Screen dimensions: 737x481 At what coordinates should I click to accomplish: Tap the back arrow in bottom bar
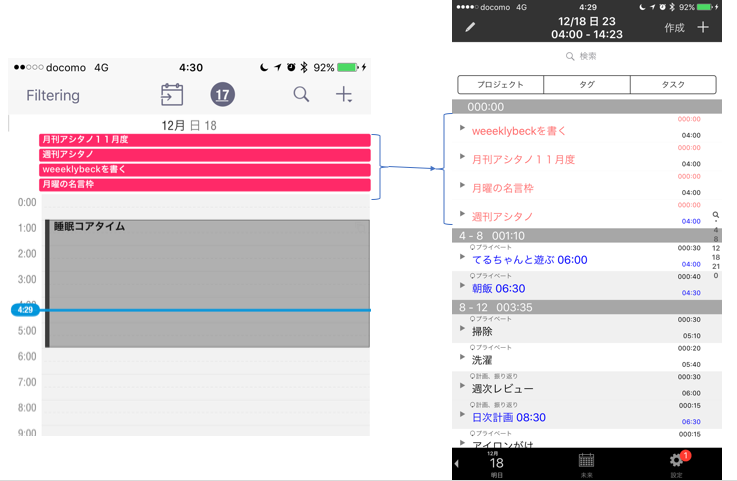tap(457, 464)
